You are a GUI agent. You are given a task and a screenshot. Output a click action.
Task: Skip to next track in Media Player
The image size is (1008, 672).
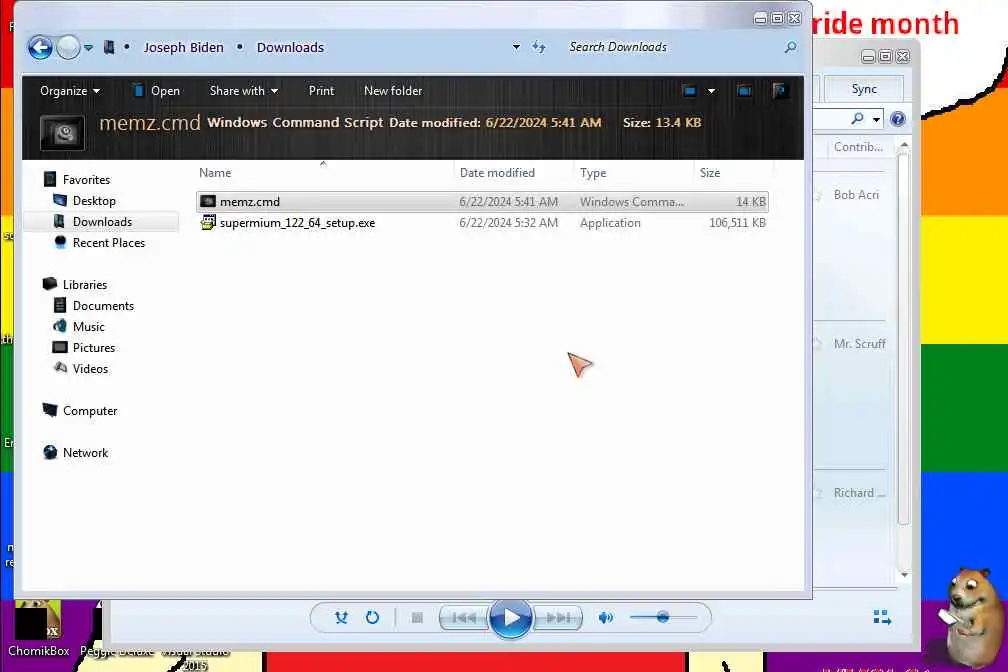558,618
